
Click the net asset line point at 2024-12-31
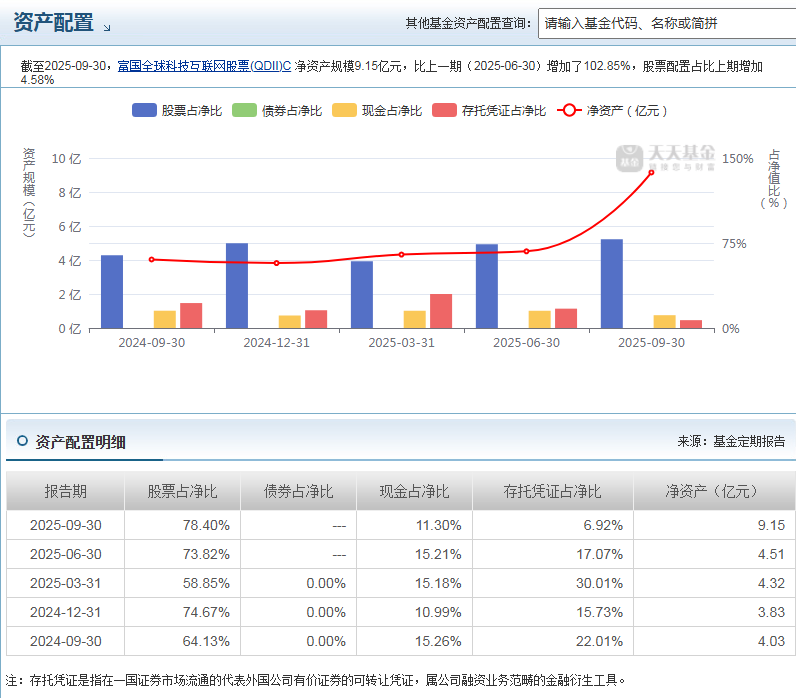click(276, 263)
